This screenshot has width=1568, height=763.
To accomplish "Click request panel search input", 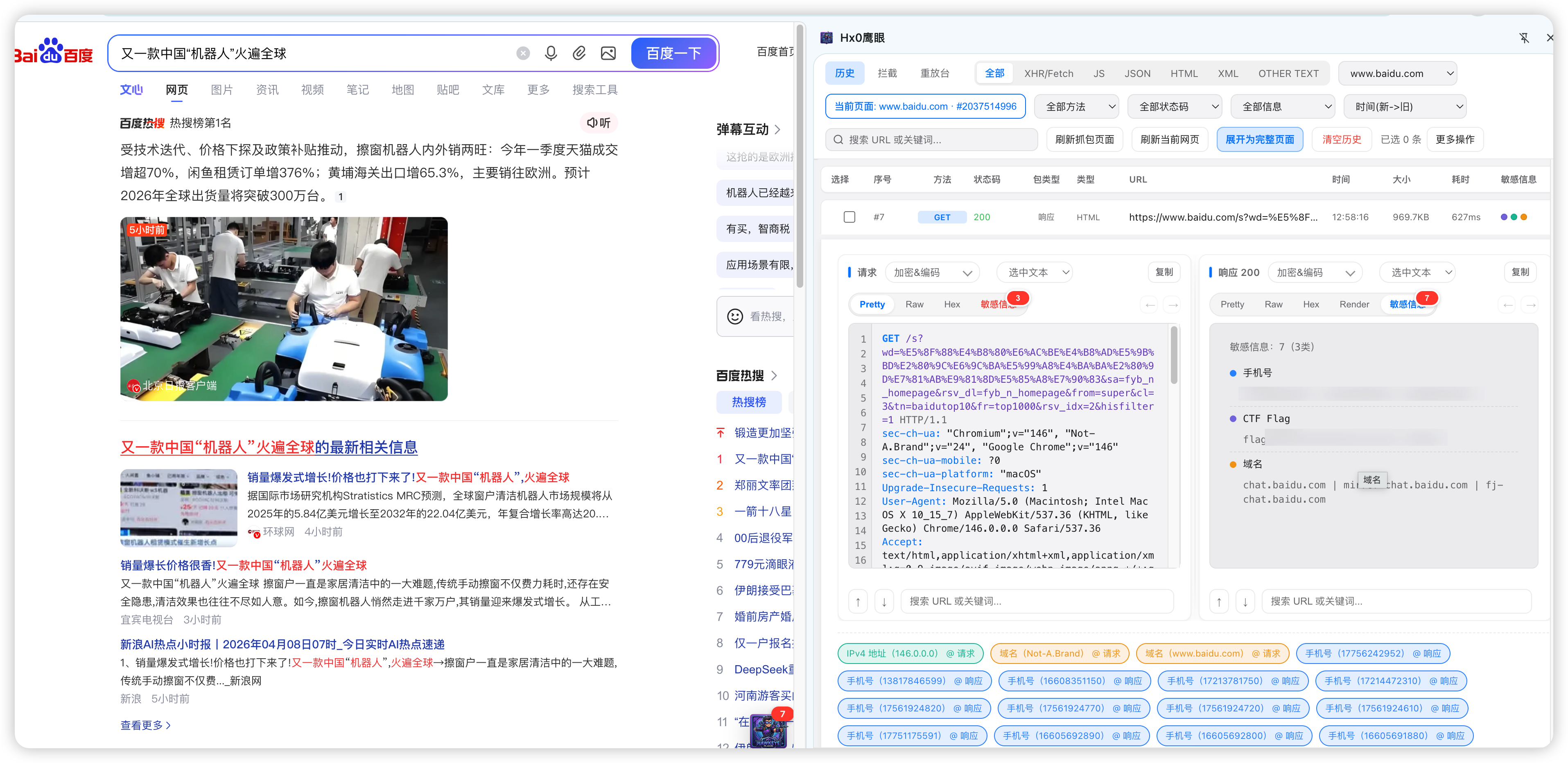I will pos(1037,601).
